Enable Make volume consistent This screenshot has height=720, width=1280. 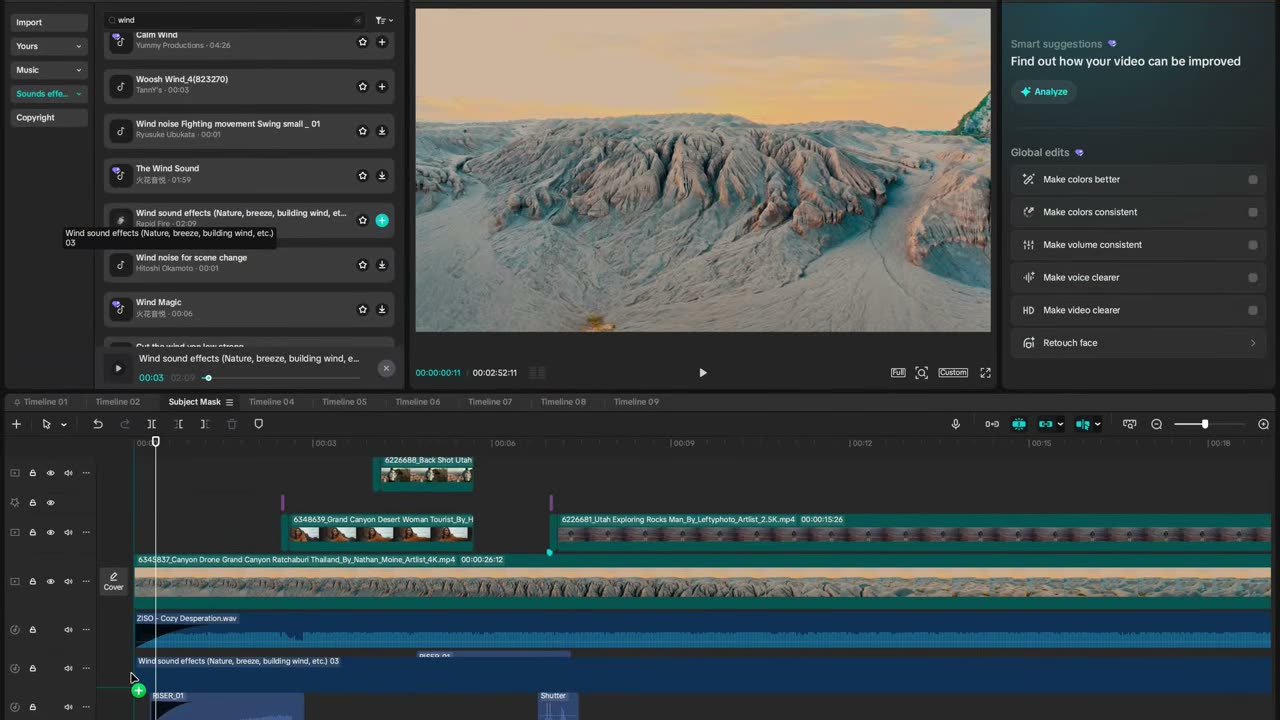tap(1252, 245)
